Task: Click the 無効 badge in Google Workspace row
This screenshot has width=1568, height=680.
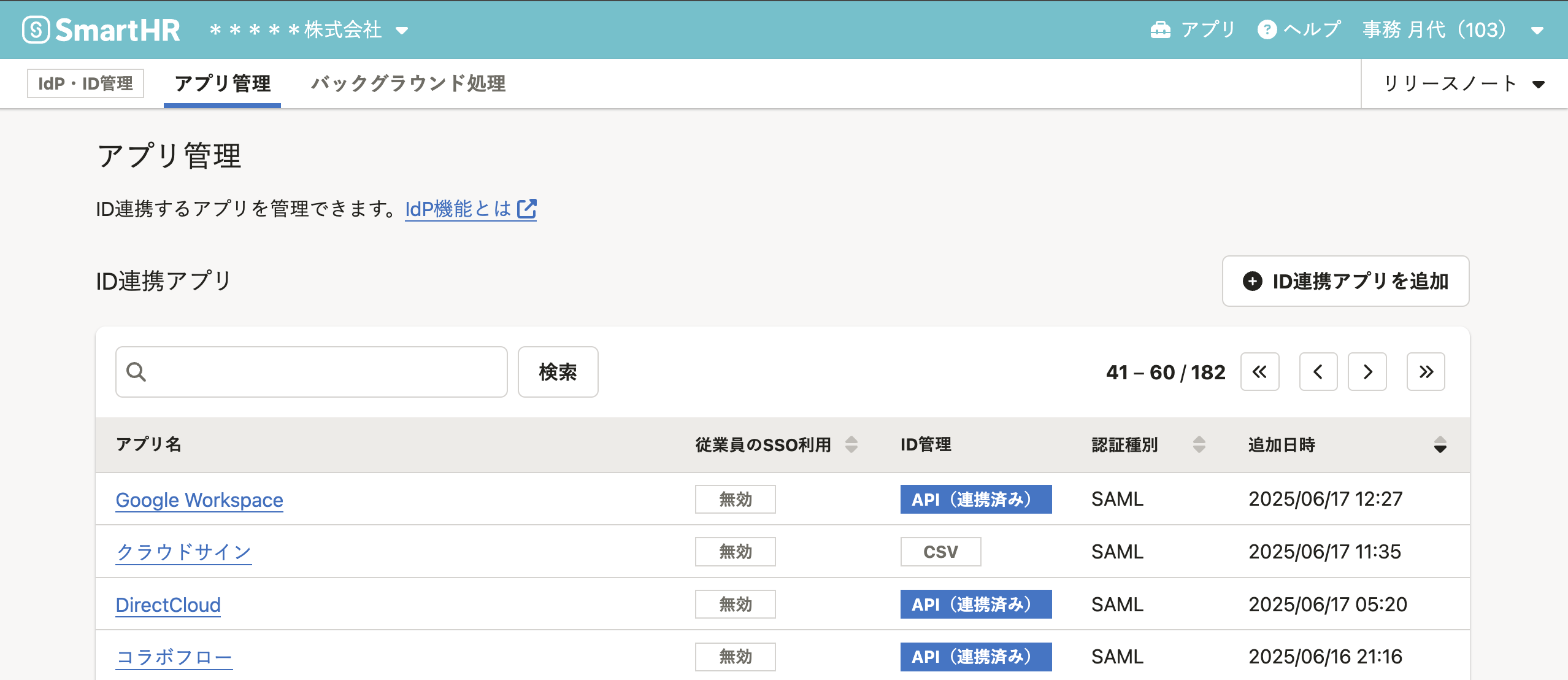Action: tap(735, 499)
